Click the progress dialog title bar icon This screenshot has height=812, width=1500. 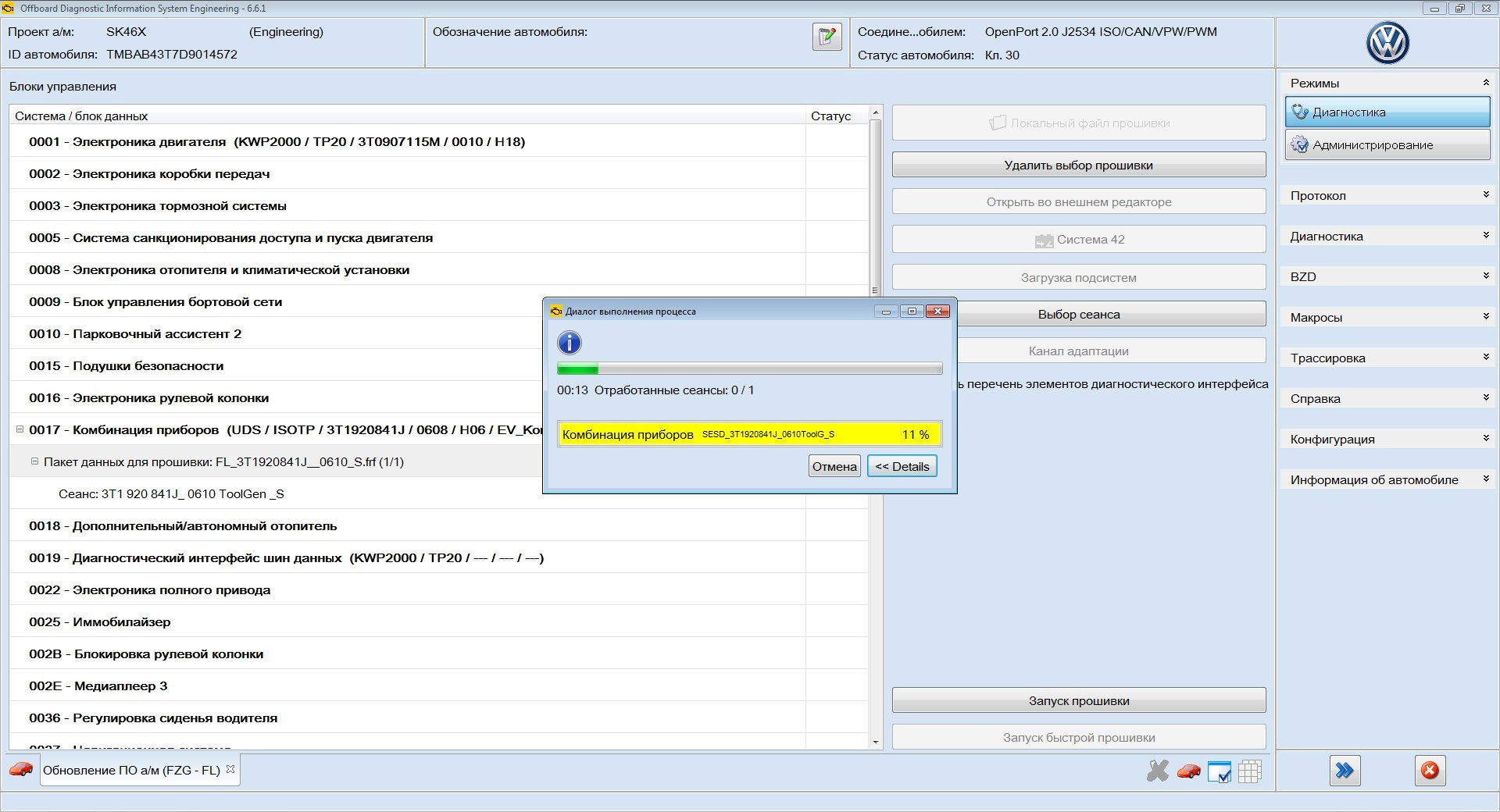pyautogui.click(x=555, y=311)
